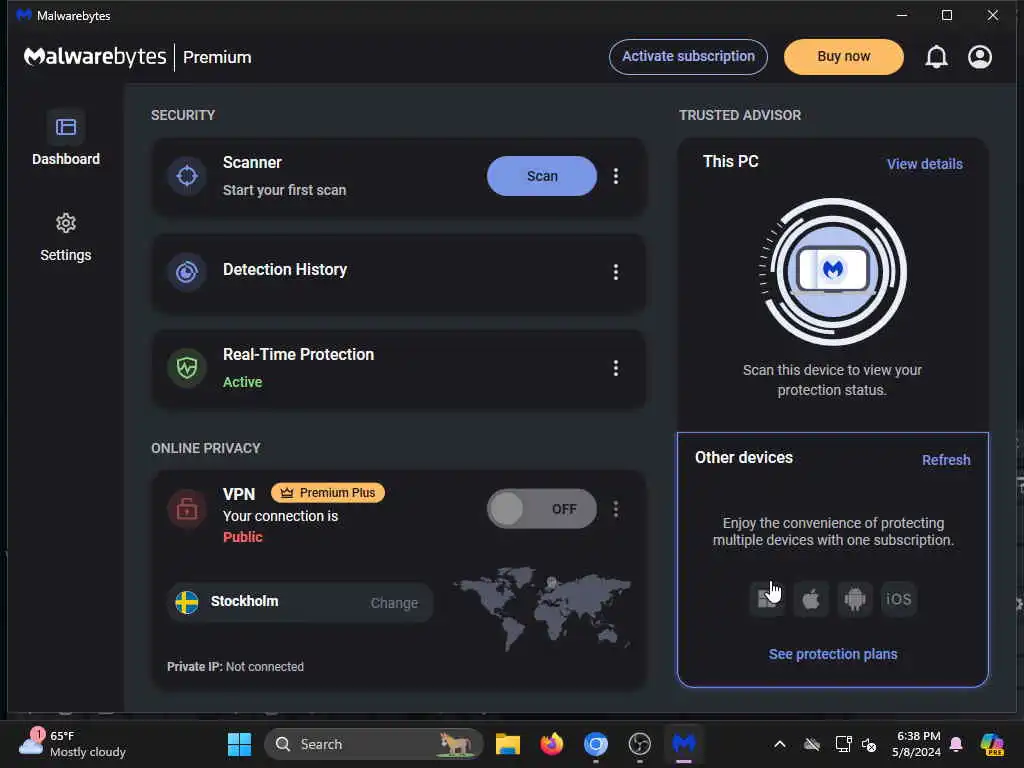The height and width of the screenshot is (768, 1024).
Task: Open VPN more options menu
Action: pyautogui.click(x=615, y=508)
